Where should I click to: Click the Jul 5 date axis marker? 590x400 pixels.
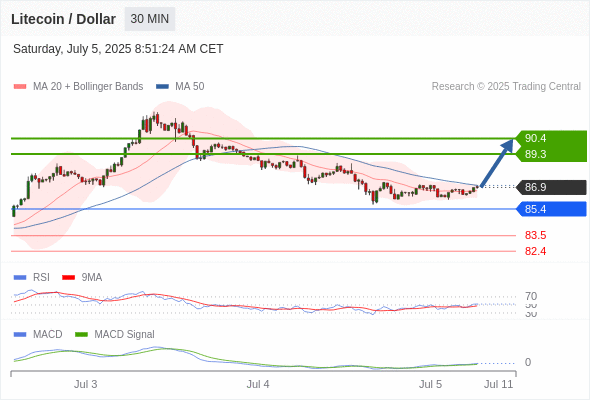(430, 384)
